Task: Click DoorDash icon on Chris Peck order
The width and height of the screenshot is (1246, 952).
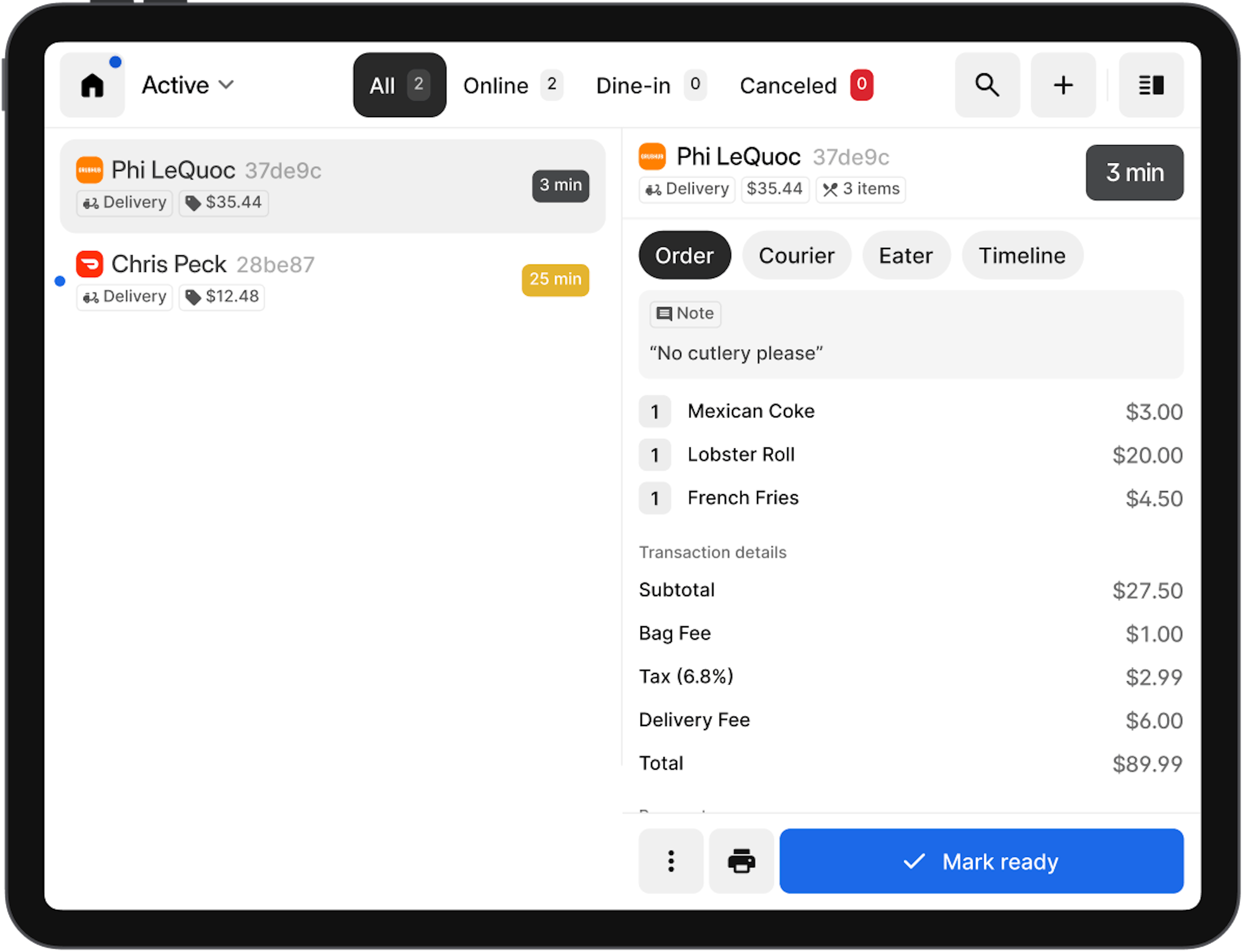Action: pyautogui.click(x=90, y=264)
